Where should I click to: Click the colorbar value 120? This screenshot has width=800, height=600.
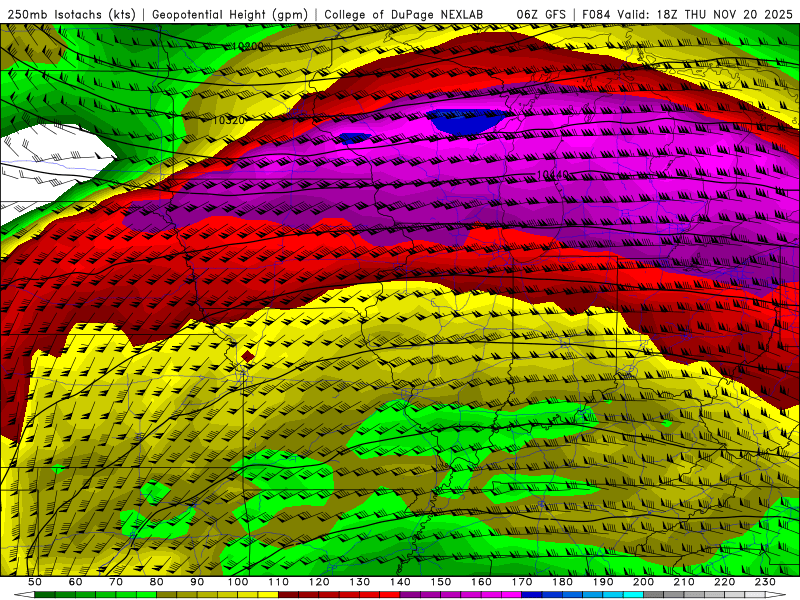pos(319,582)
